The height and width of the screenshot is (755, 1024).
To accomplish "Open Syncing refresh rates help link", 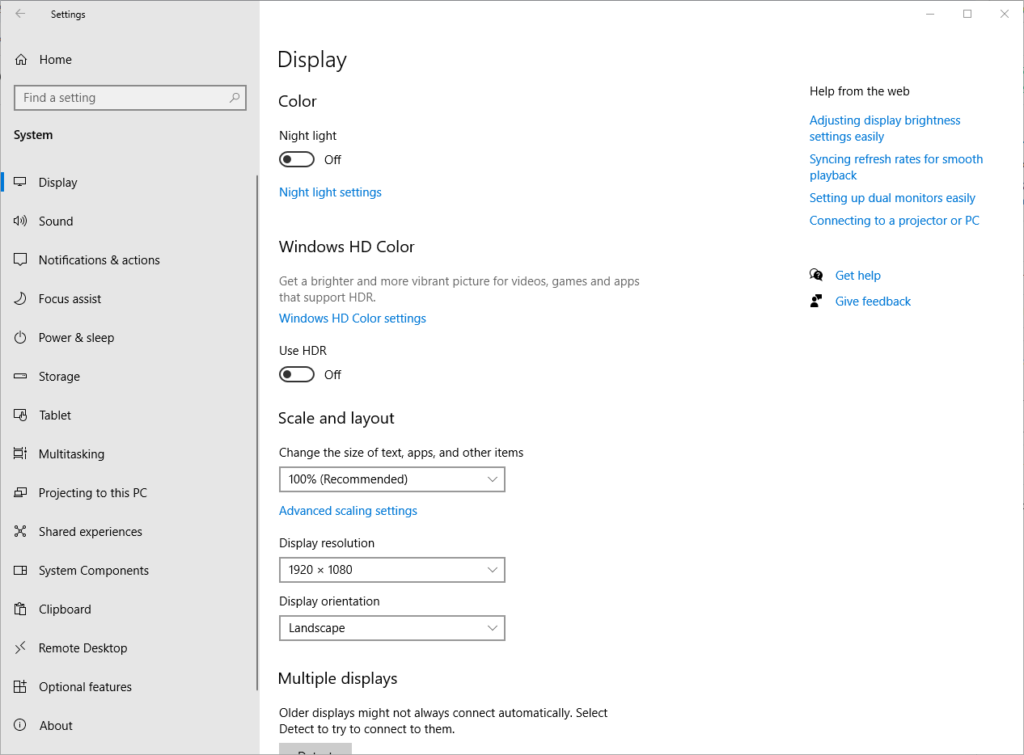I will (x=895, y=167).
